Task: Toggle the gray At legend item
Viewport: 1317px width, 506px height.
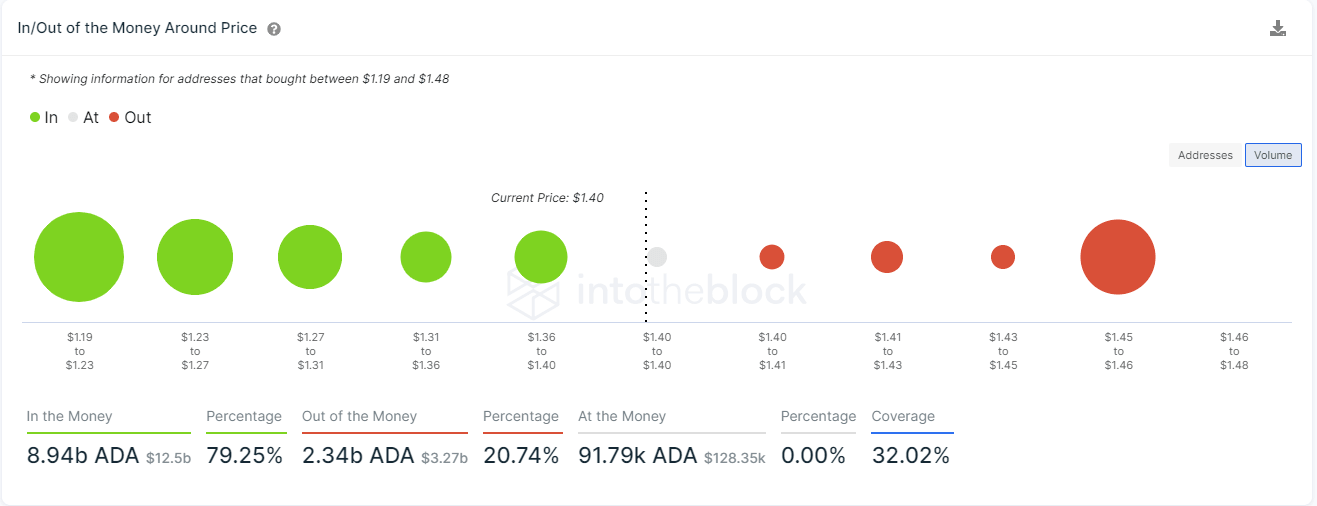Action: pos(83,117)
